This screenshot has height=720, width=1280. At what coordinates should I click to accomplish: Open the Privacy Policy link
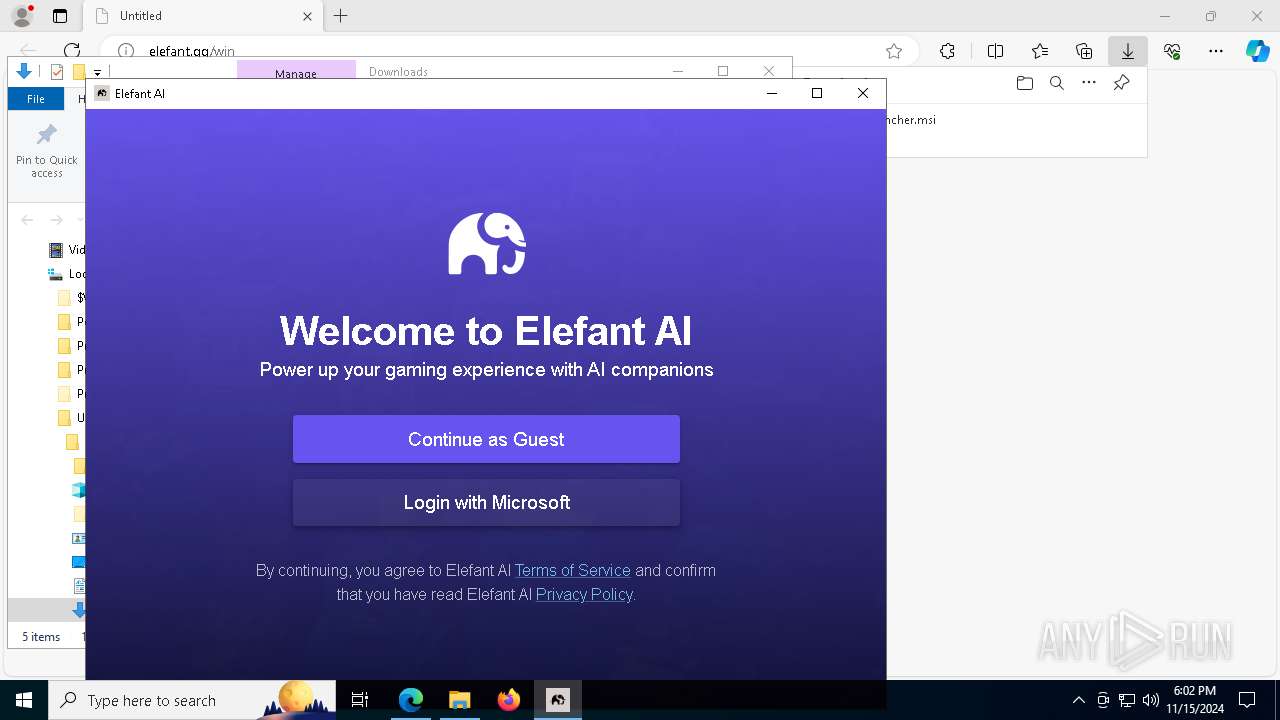tap(584, 594)
